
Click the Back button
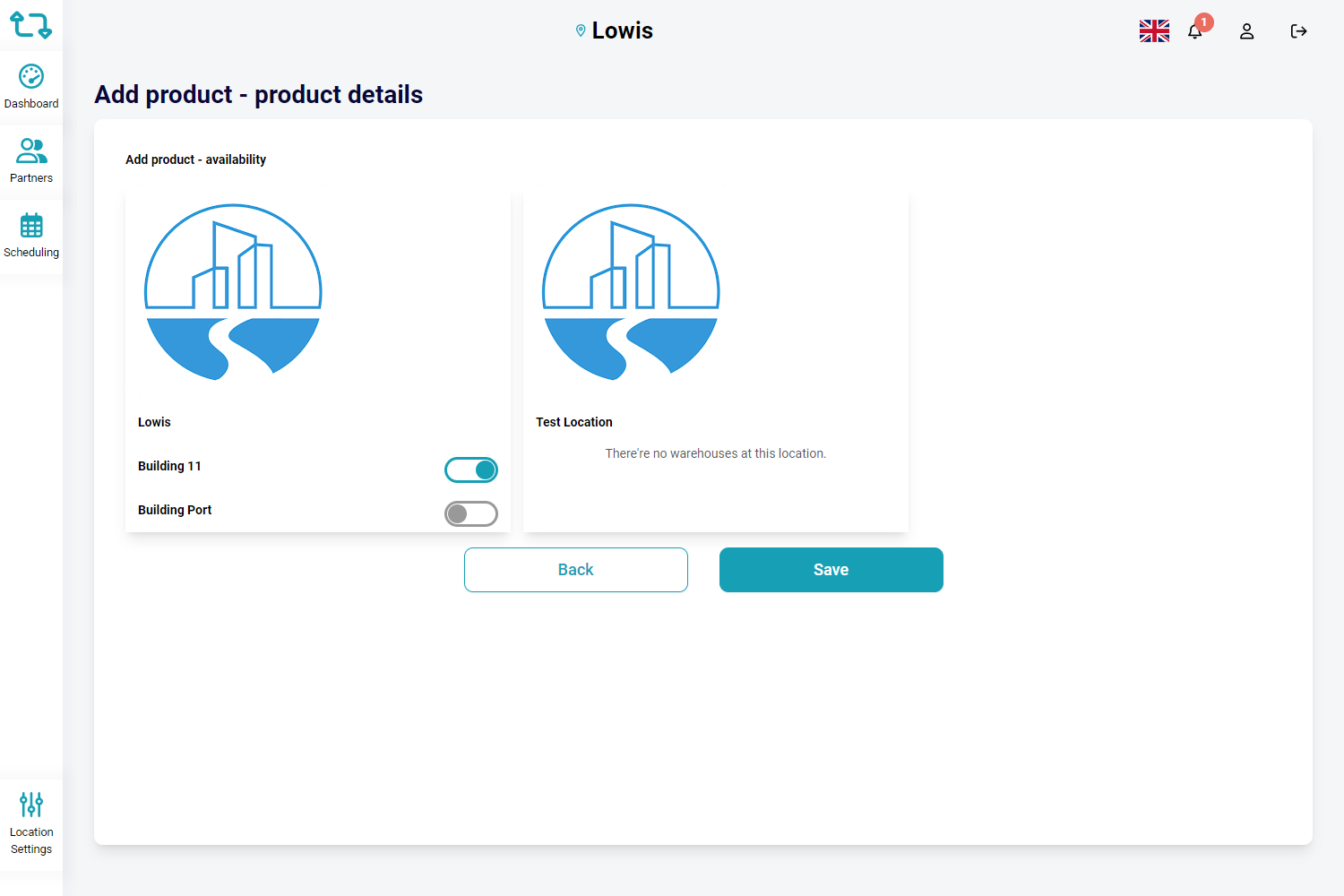(576, 570)
